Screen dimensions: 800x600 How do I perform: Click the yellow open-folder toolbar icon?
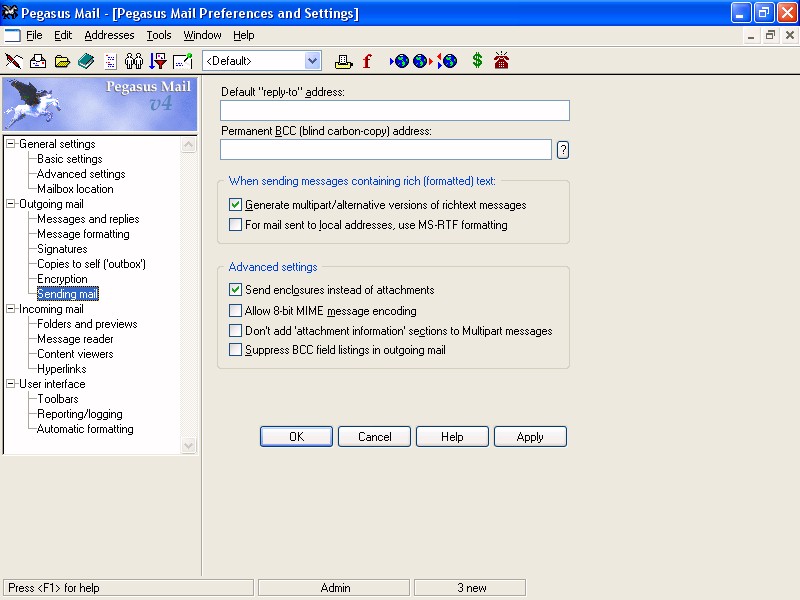(62, 62)
